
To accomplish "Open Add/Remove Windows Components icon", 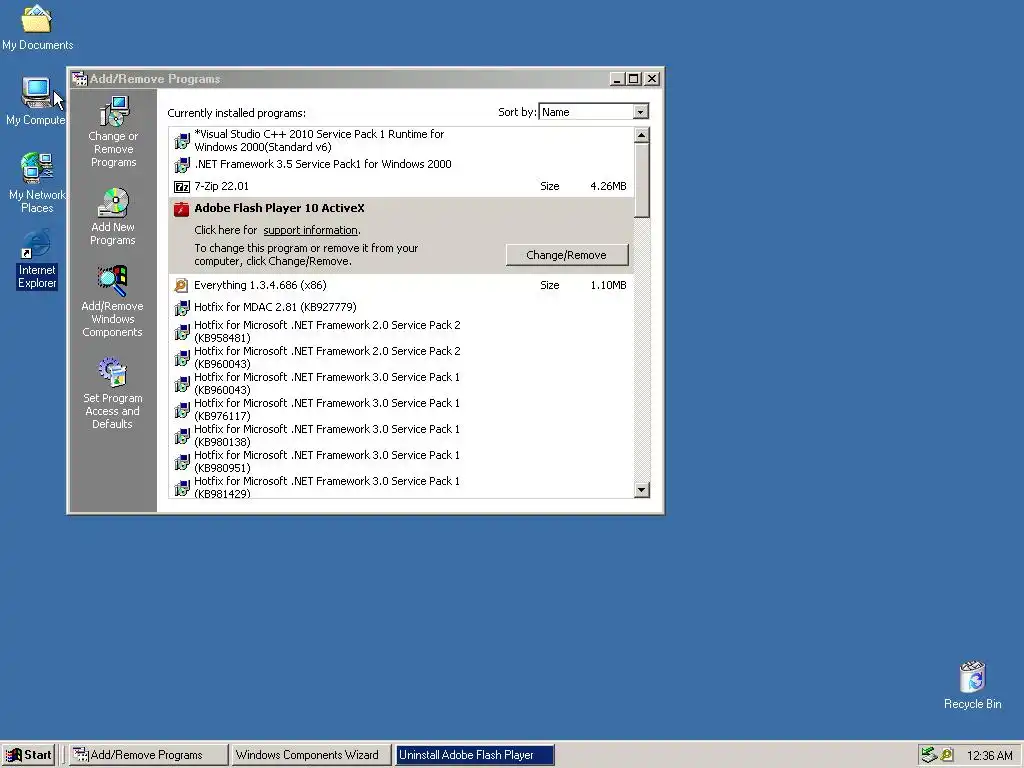I will pos(112,281).
